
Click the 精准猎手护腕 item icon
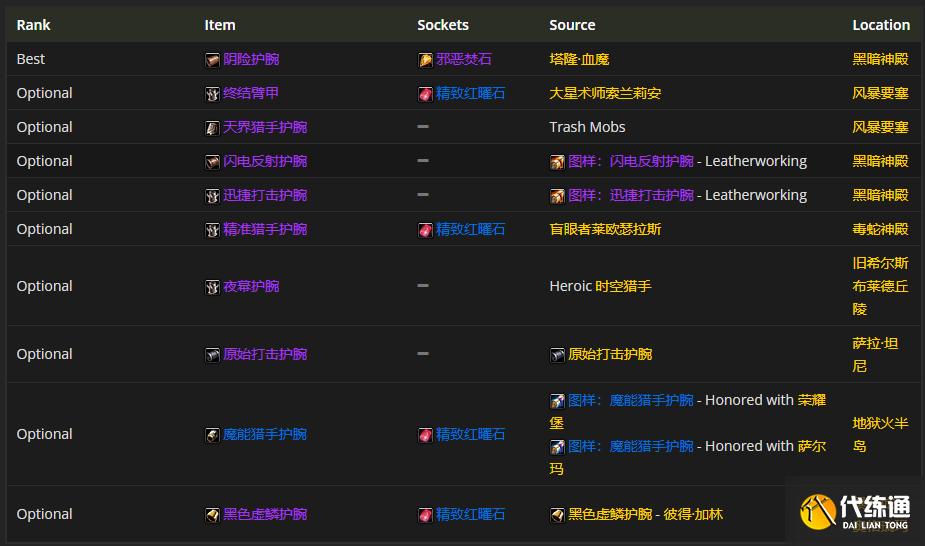pos(212,230)
